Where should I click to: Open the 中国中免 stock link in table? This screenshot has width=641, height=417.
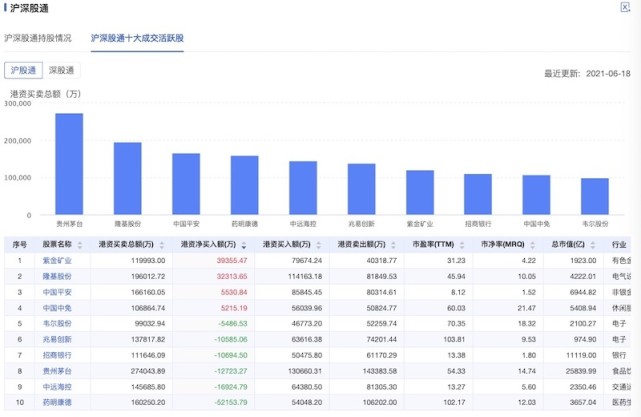(x=57, y=308)
